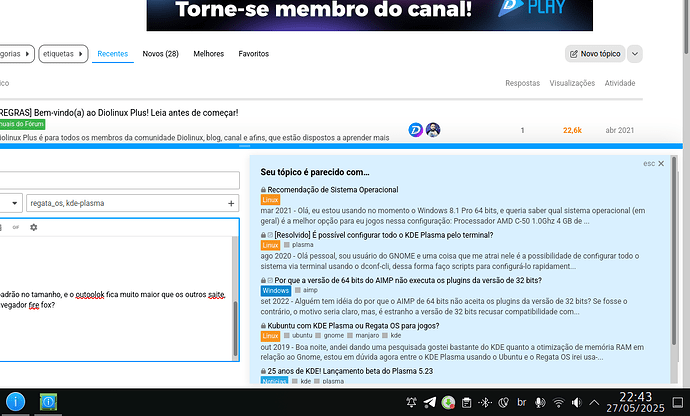Open the Bem-vindo(a) ao Diolinux Plus topic
Viewport: 690px width, 416px height.
(119, 113)
